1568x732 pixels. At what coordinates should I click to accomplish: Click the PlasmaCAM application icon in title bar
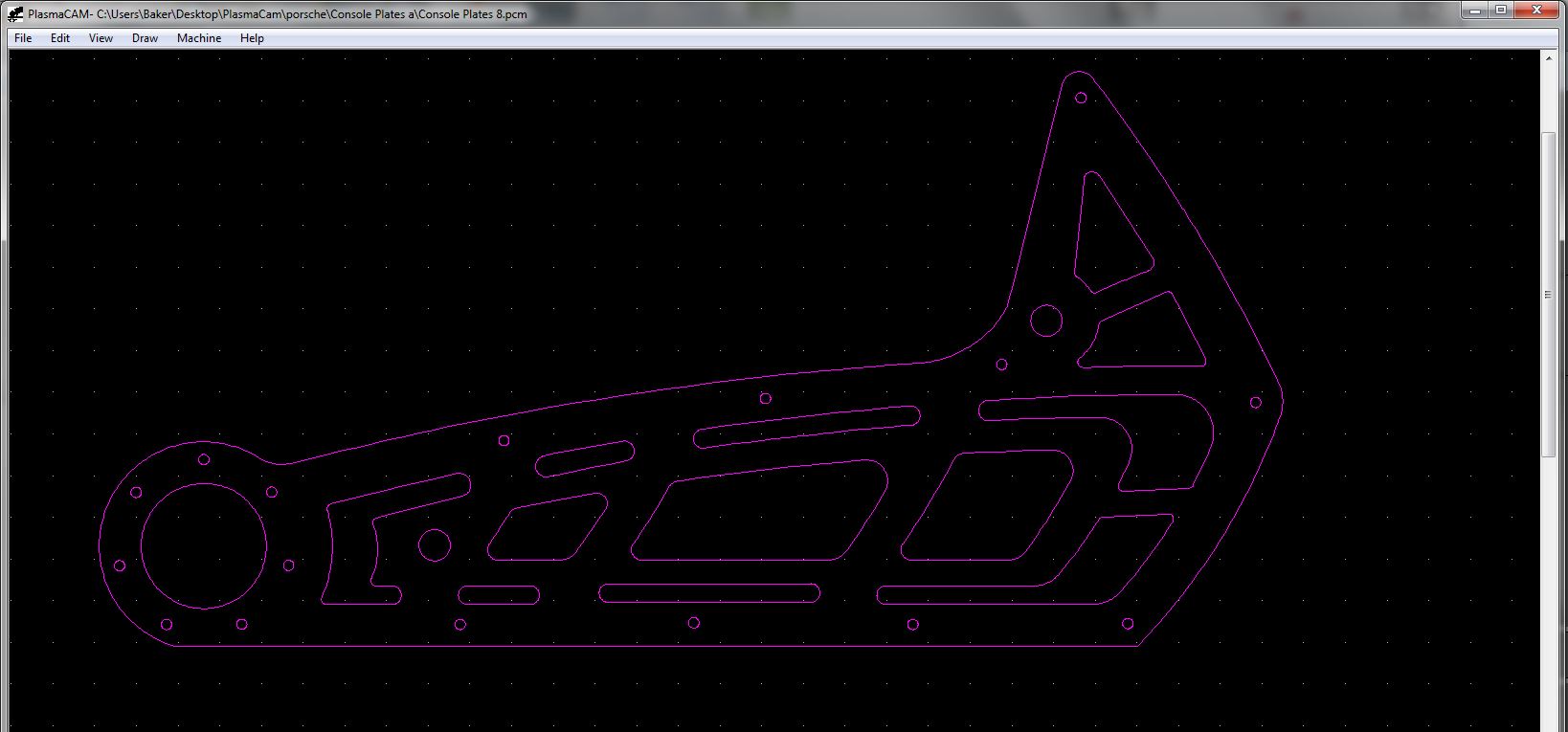point(15,13)
